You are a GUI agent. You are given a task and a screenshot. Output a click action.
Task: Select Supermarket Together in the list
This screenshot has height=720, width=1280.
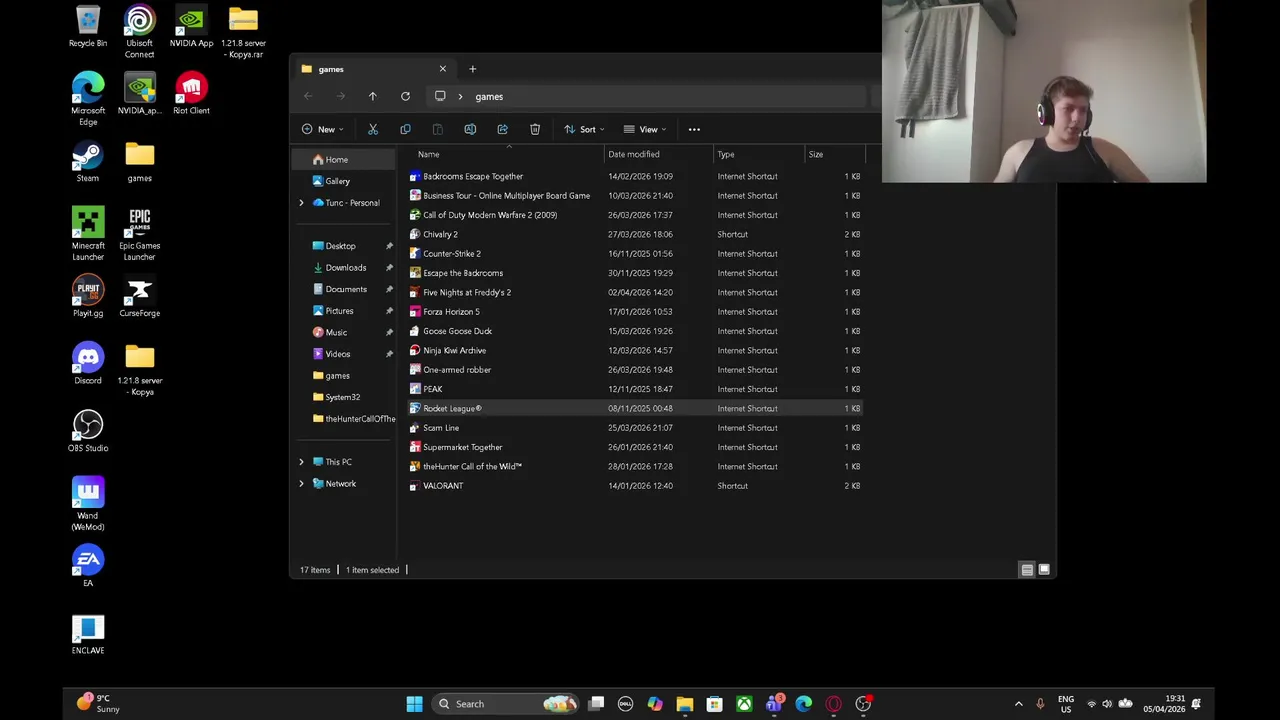[x=634, y=447]
